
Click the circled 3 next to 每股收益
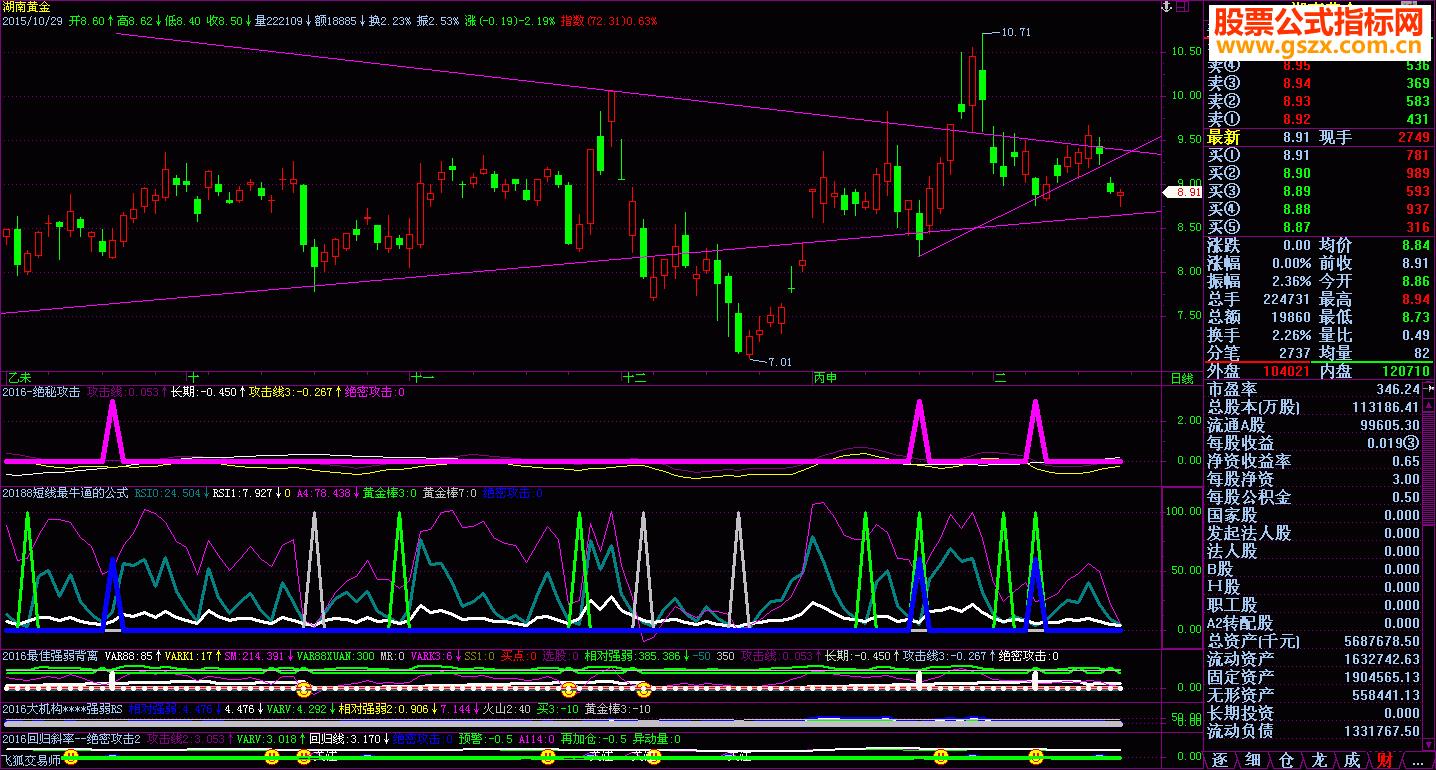click(1411, 443)
